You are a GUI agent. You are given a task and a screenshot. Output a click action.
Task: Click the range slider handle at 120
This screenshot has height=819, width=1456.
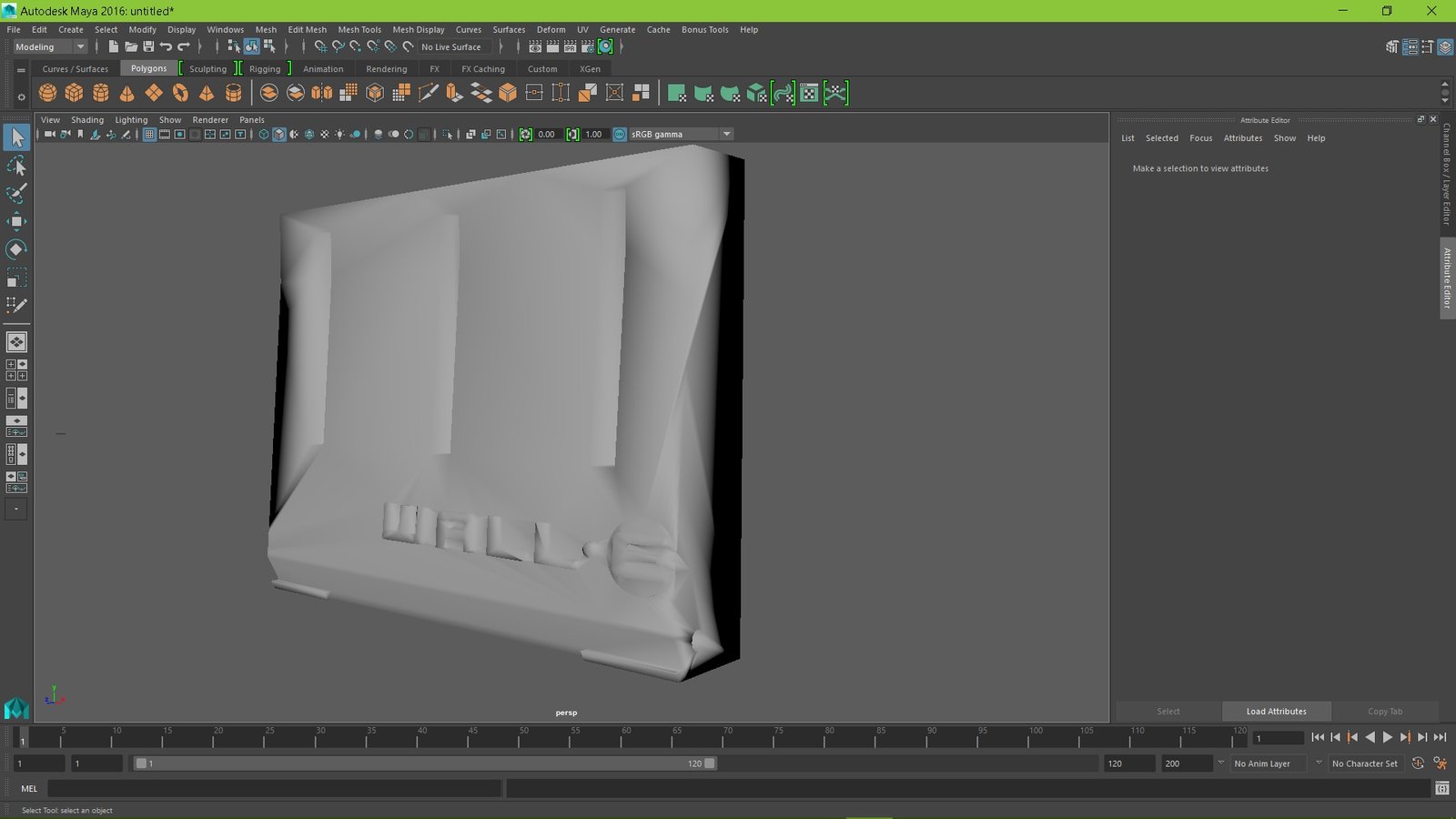pyautogui.click(x=710, y=763)
